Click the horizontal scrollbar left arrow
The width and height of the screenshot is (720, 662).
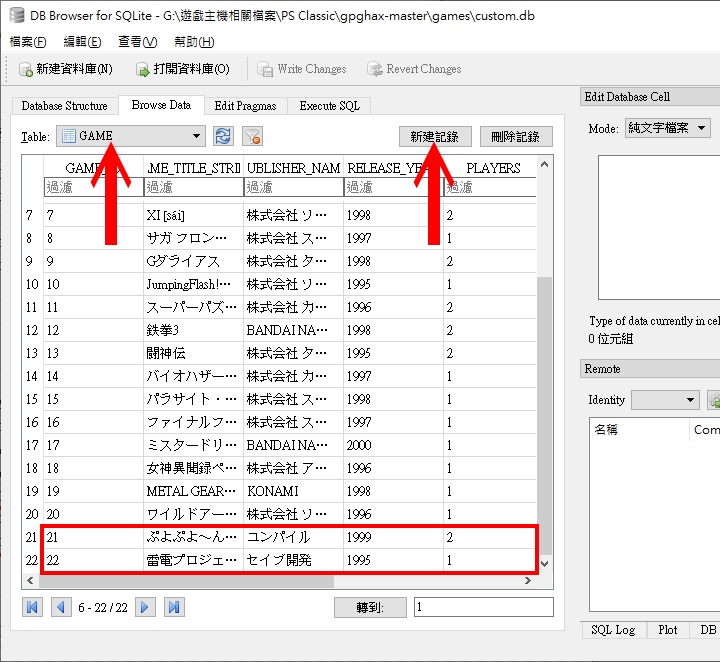(30, 581)
